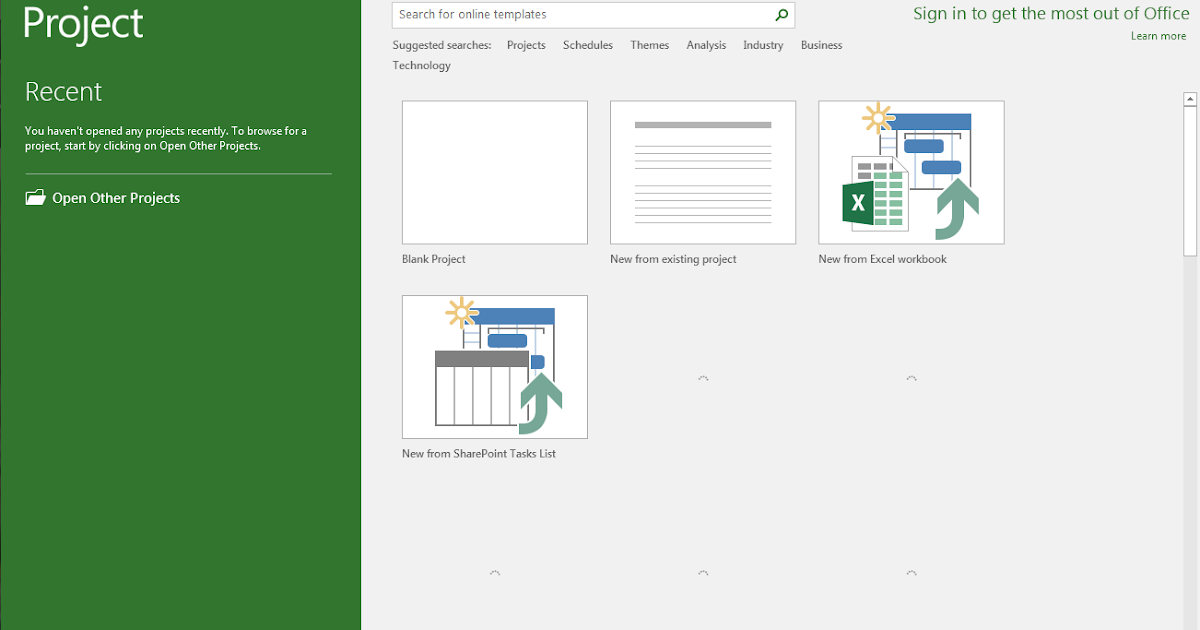Open the Learn more link

(x=1159, y=36)
